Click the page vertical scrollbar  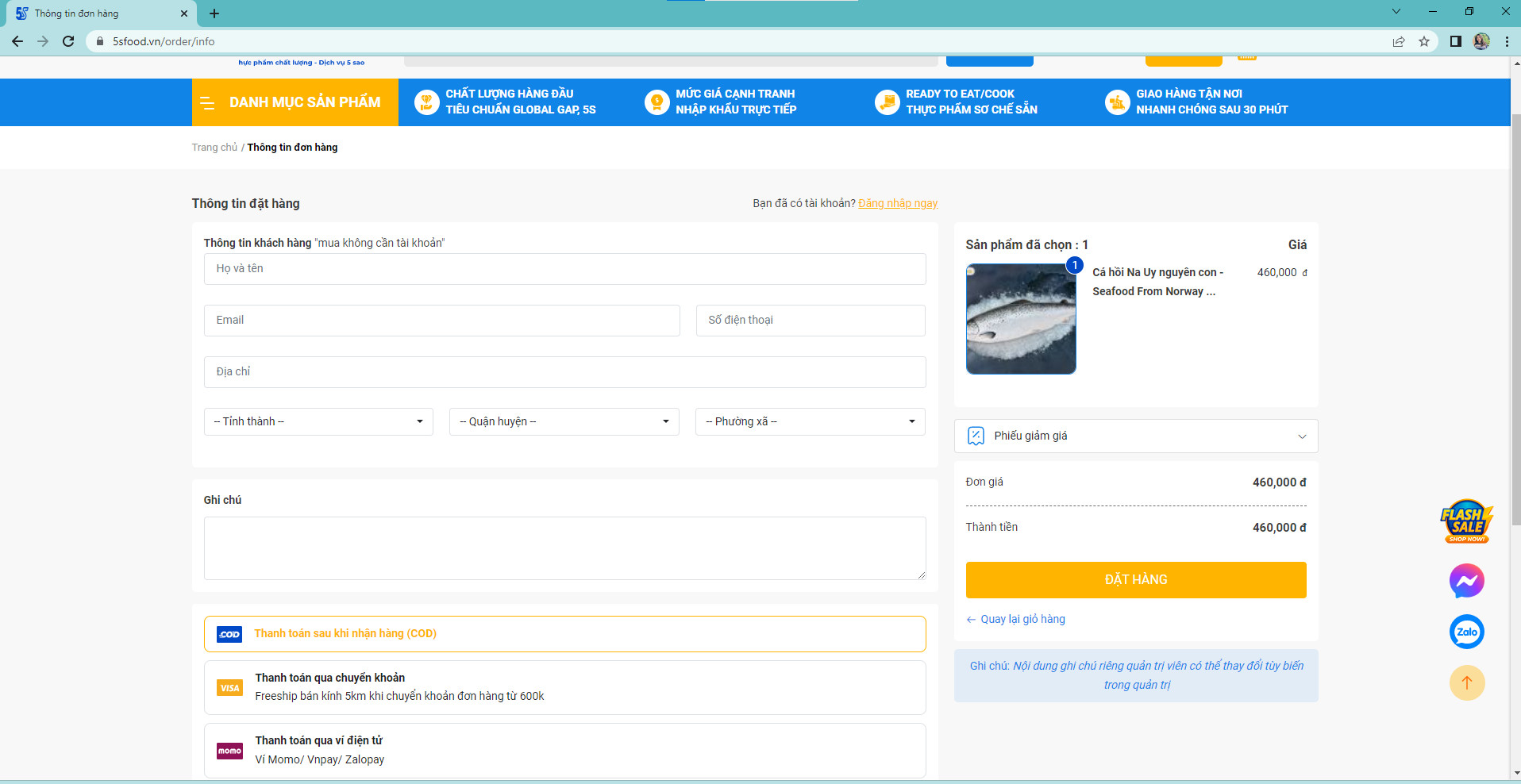click(1515, 317)
